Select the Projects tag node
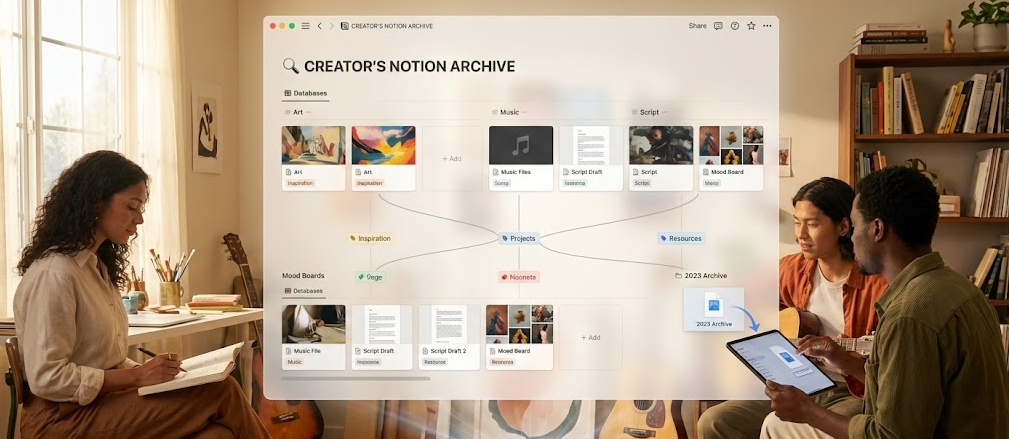Viewport: 1009px width, 439px height. point(519,238)
